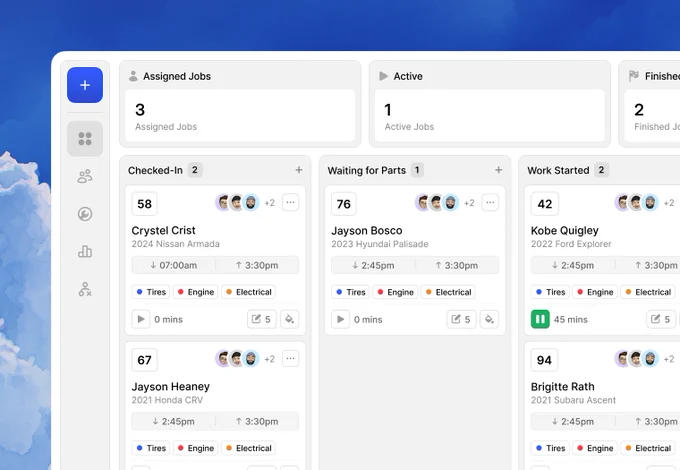Open the more options menu on Crystel Crist's card
The image size is (680, 470).
click(x=291, y=202)
